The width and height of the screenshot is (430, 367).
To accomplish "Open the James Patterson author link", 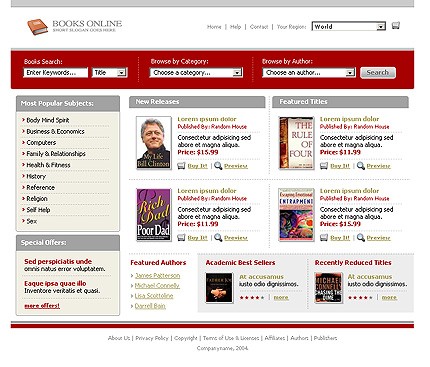I will click(157, 275).
